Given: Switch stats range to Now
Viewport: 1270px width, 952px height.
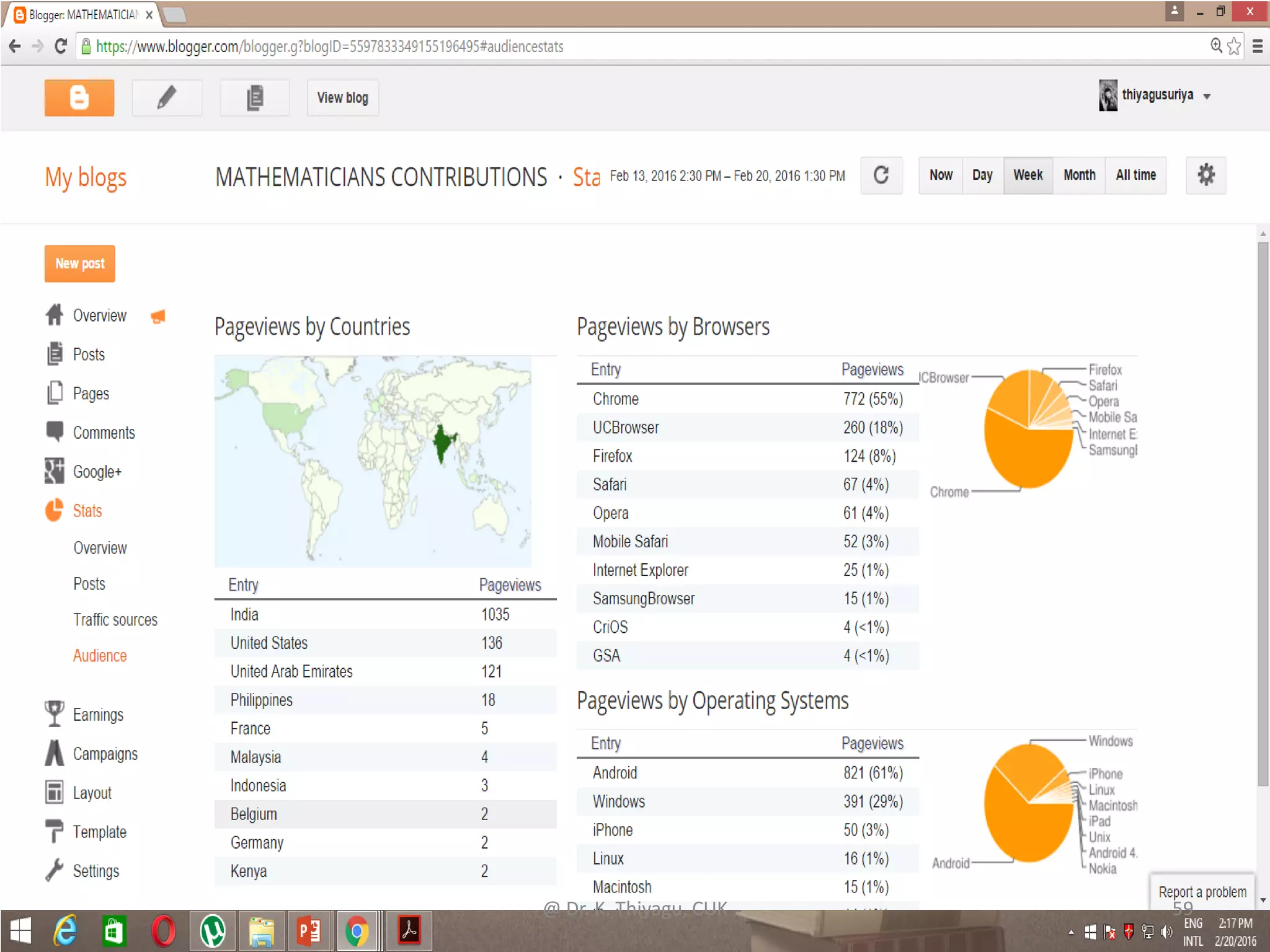Looking at the screenshot, I should click(x=940, y=175).
